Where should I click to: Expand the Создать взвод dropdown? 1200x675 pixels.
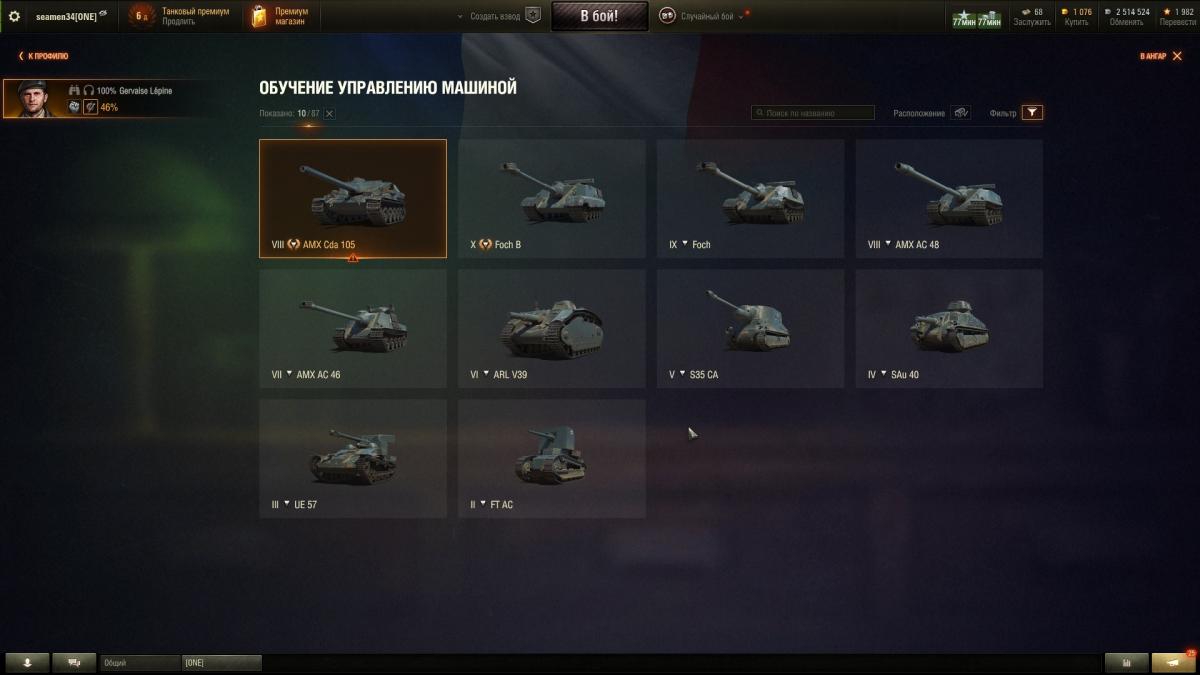pyautogui.click(x=489, y=16)
